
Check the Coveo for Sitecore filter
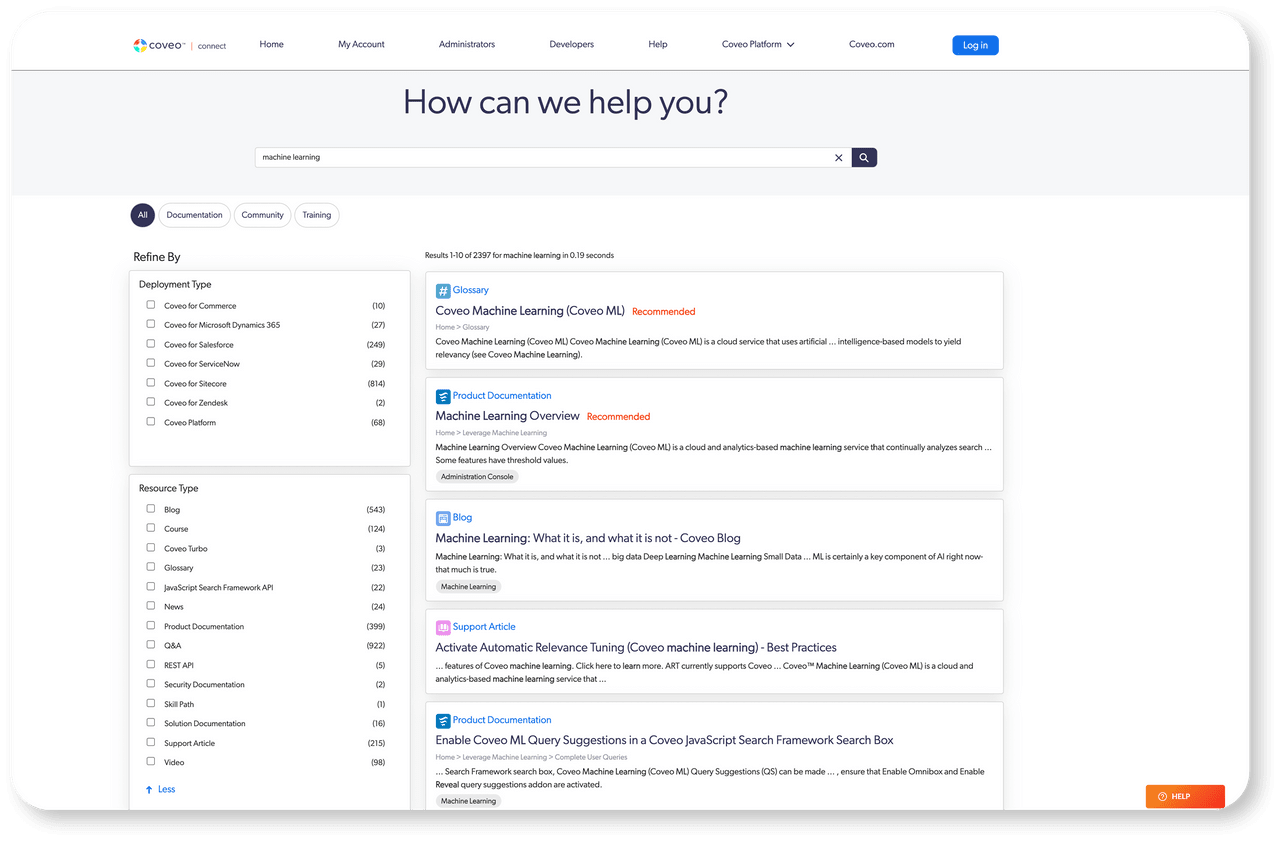pyautogui.click(x=150, y=383)
